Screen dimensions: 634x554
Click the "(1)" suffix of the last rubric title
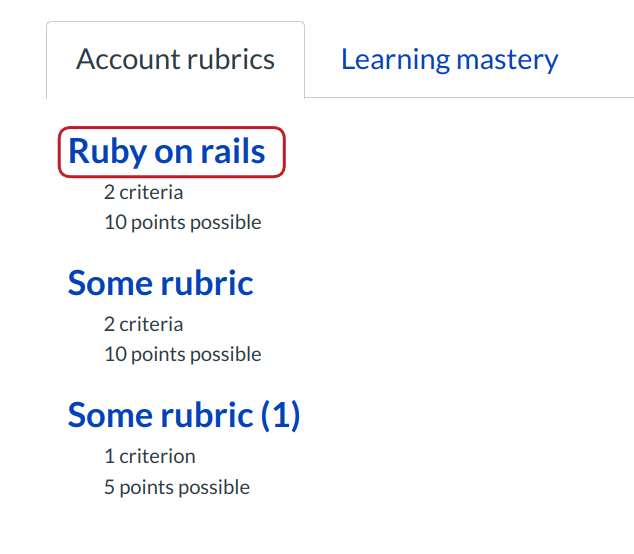click(x=280, y=415)
